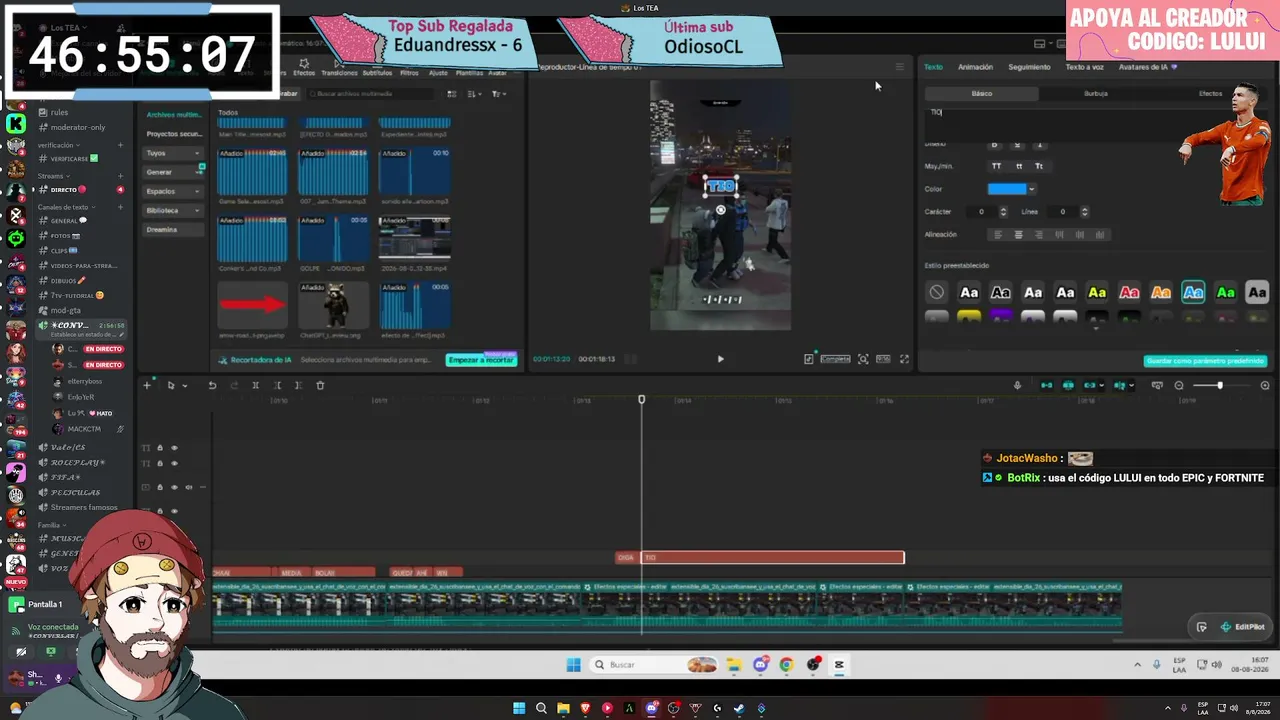
Task: Zoom out the timeline with minus icon
Action: (1179, 385)
